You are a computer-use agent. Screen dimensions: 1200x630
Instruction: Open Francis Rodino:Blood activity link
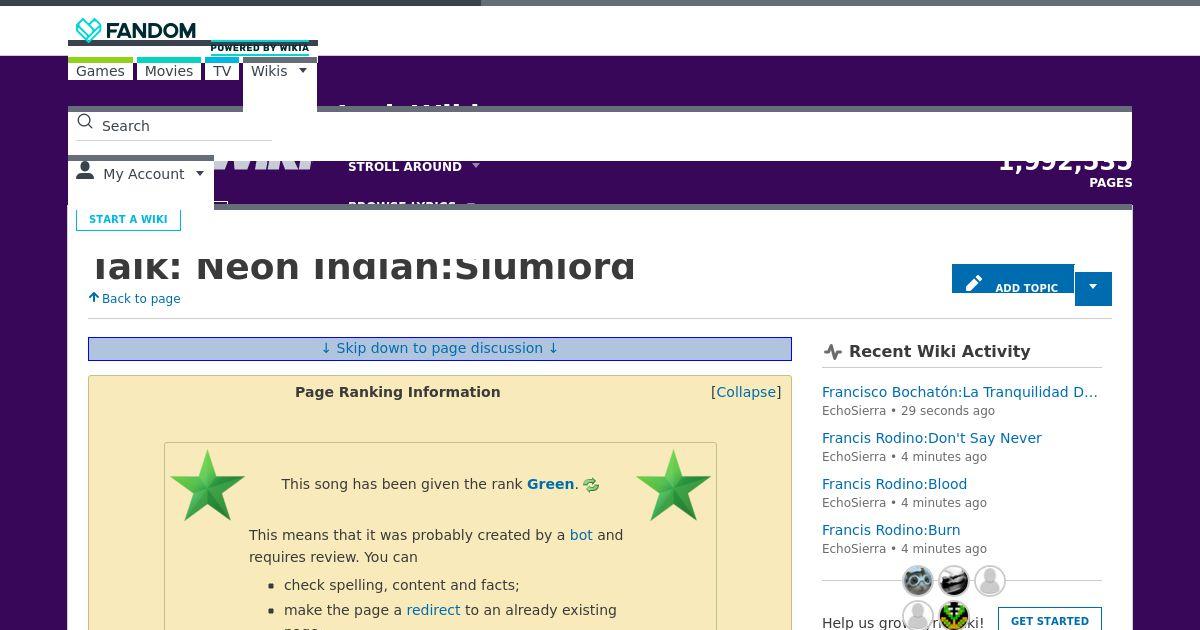[x=894, y=484]
